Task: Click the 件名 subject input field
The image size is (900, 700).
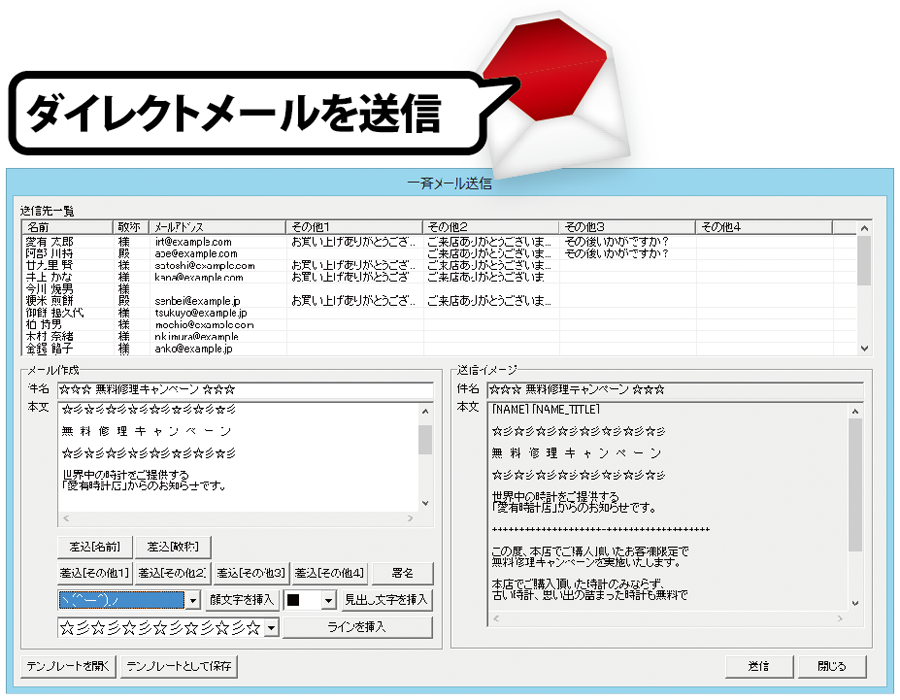Action: (245, 389)
